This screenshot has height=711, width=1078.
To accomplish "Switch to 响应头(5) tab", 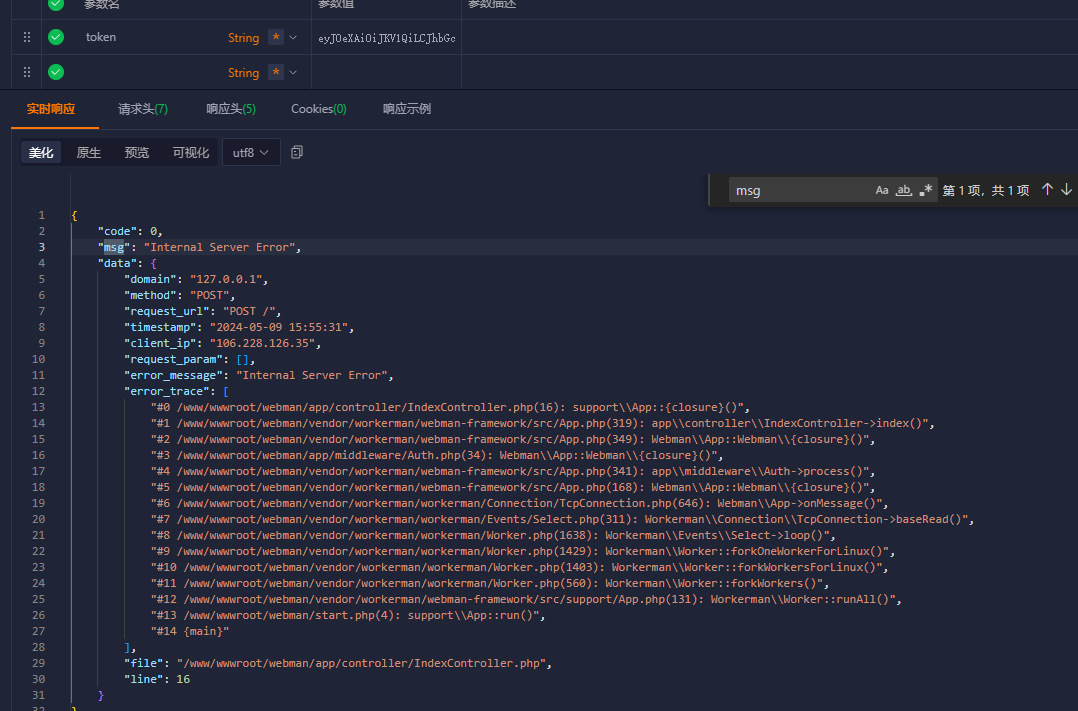I will point(231,109).
